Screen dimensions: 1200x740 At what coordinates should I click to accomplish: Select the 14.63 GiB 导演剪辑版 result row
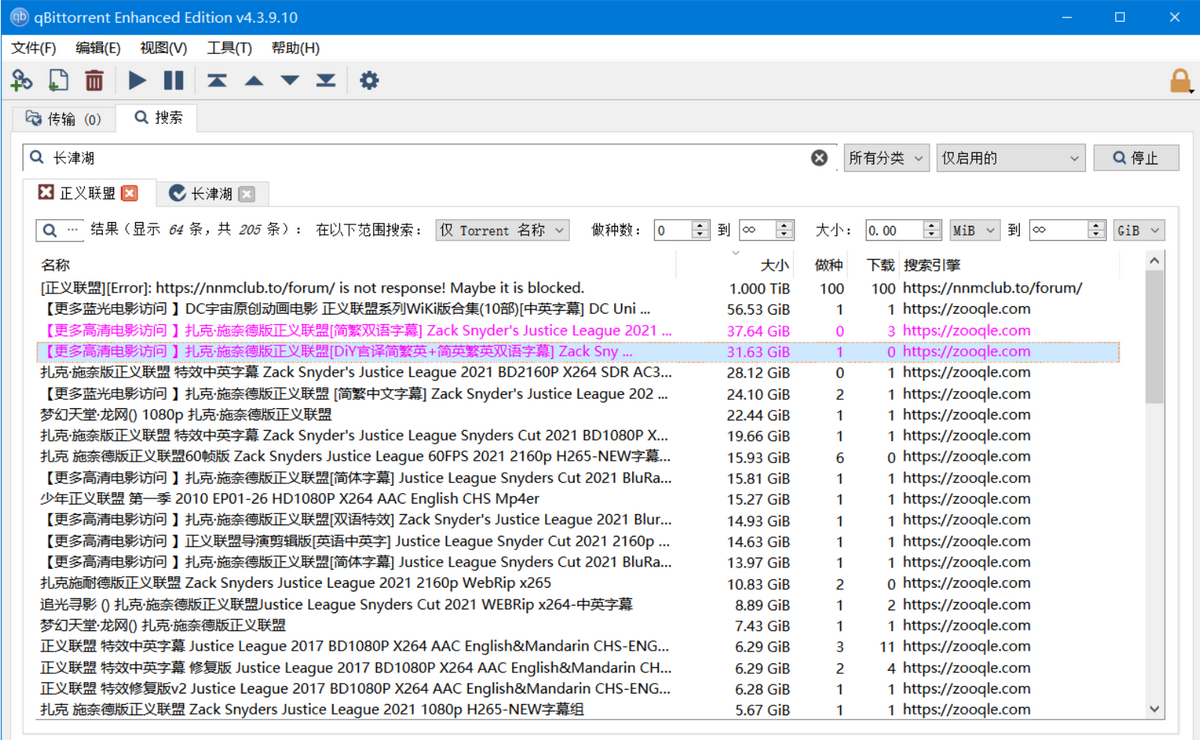[578, 541]
